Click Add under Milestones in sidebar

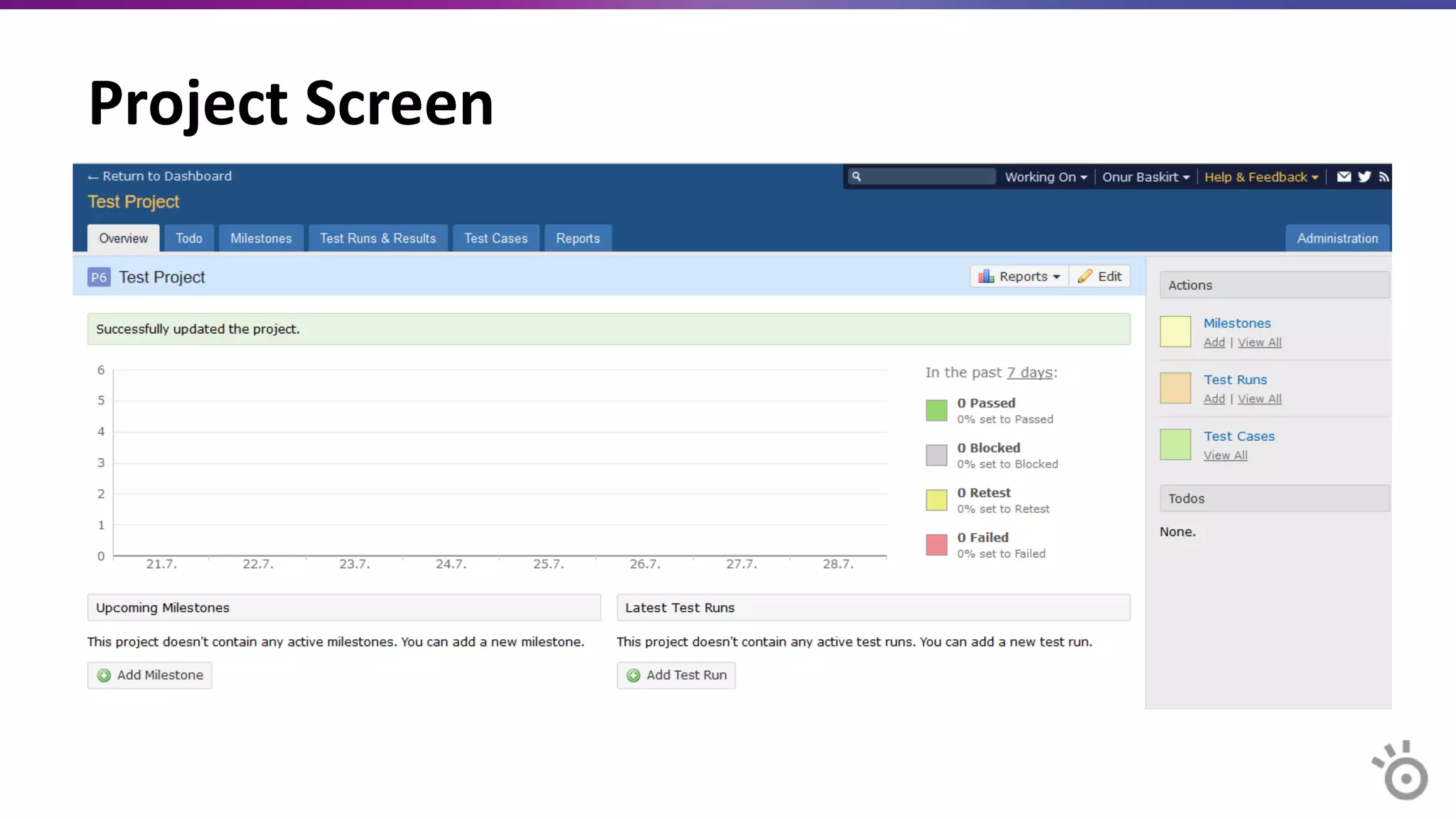(1214, 343)
